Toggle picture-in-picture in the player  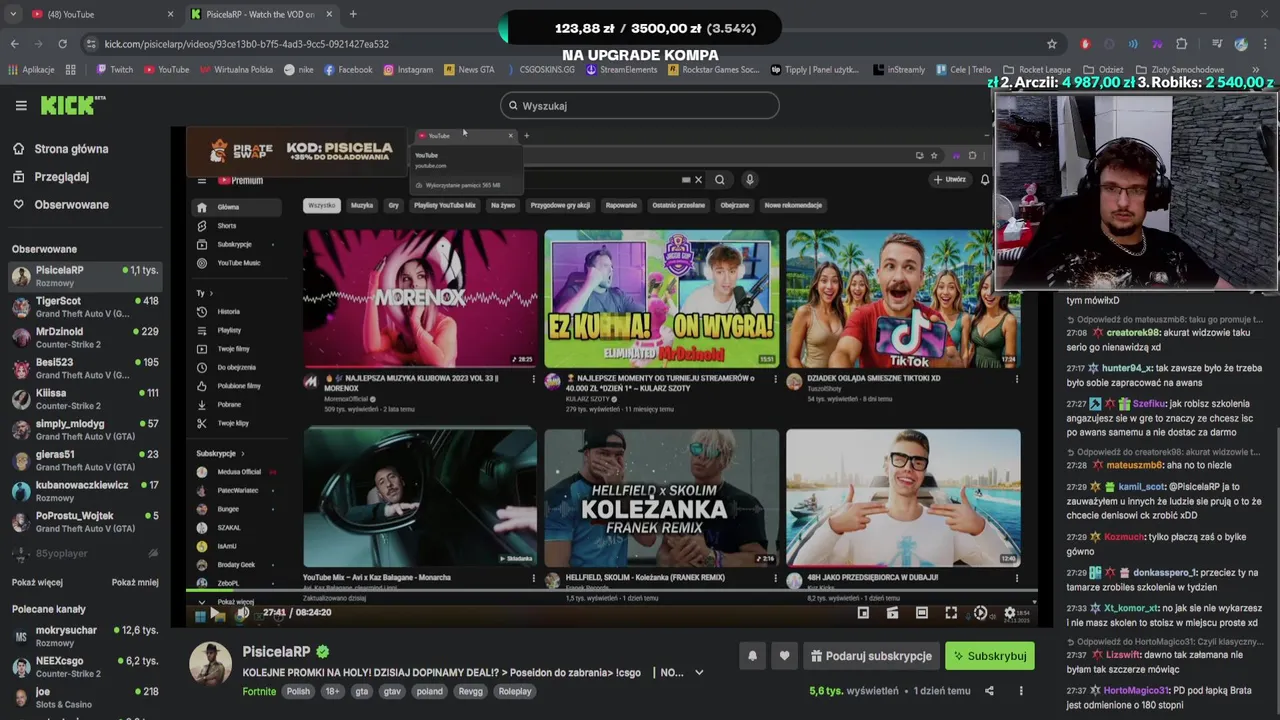click(863, 613)
